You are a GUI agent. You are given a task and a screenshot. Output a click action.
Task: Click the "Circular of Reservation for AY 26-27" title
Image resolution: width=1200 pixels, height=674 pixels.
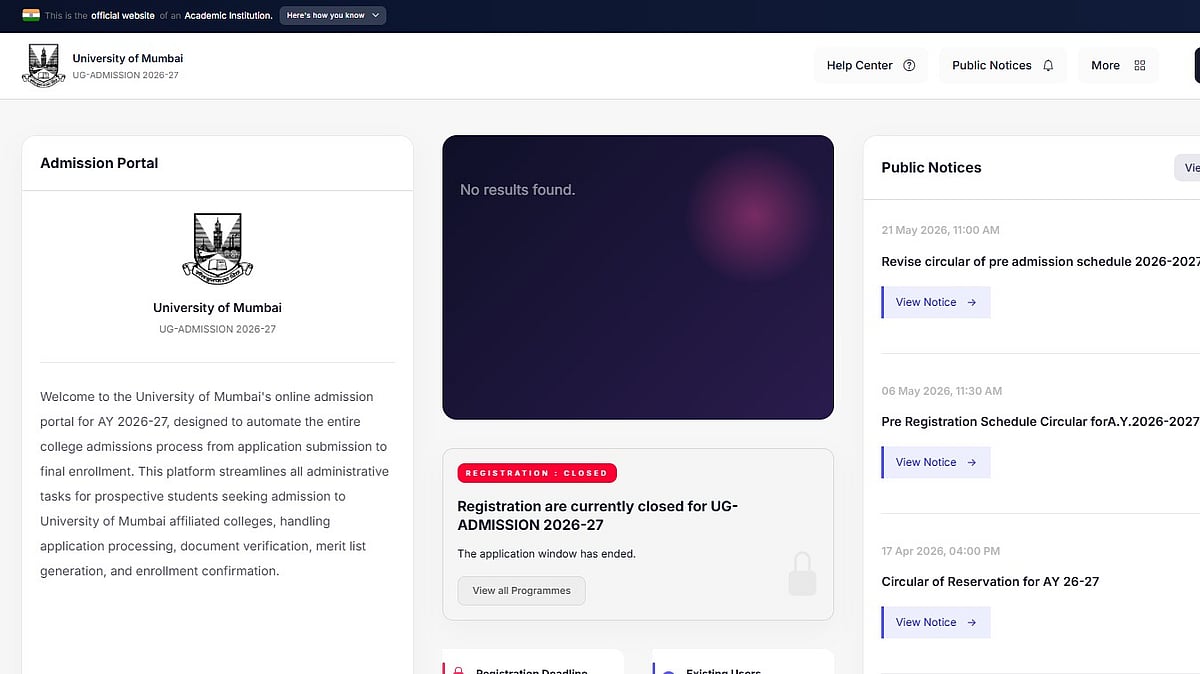point(990,581)
